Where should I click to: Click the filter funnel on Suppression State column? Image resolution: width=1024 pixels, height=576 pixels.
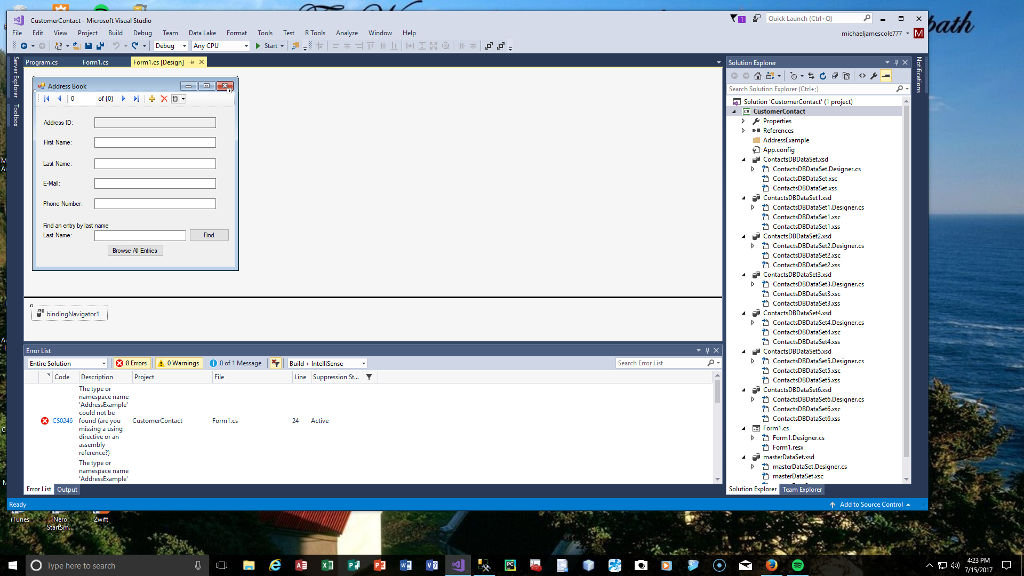point(369,377)
